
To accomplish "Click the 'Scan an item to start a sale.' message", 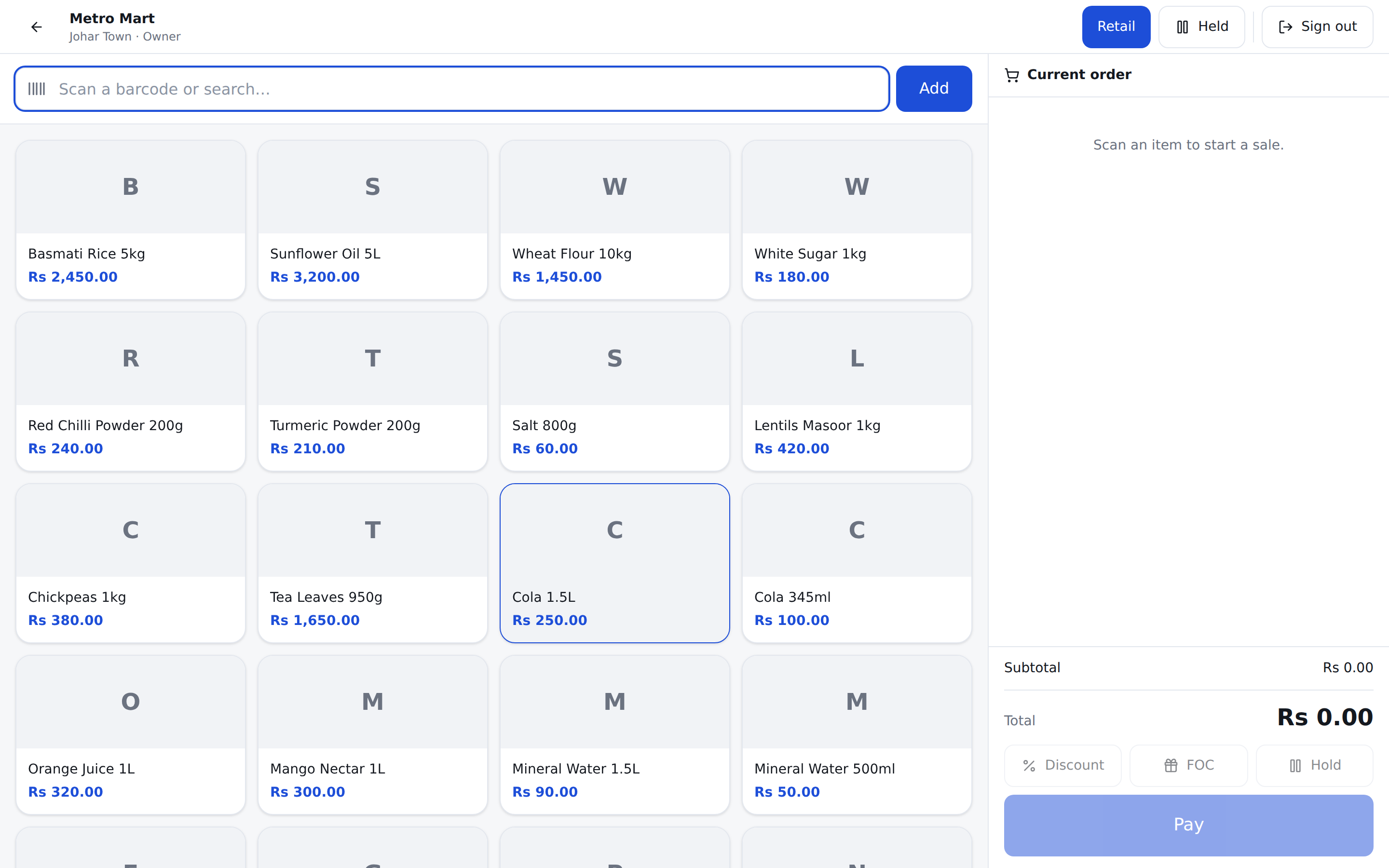I will coord(1188,145).
